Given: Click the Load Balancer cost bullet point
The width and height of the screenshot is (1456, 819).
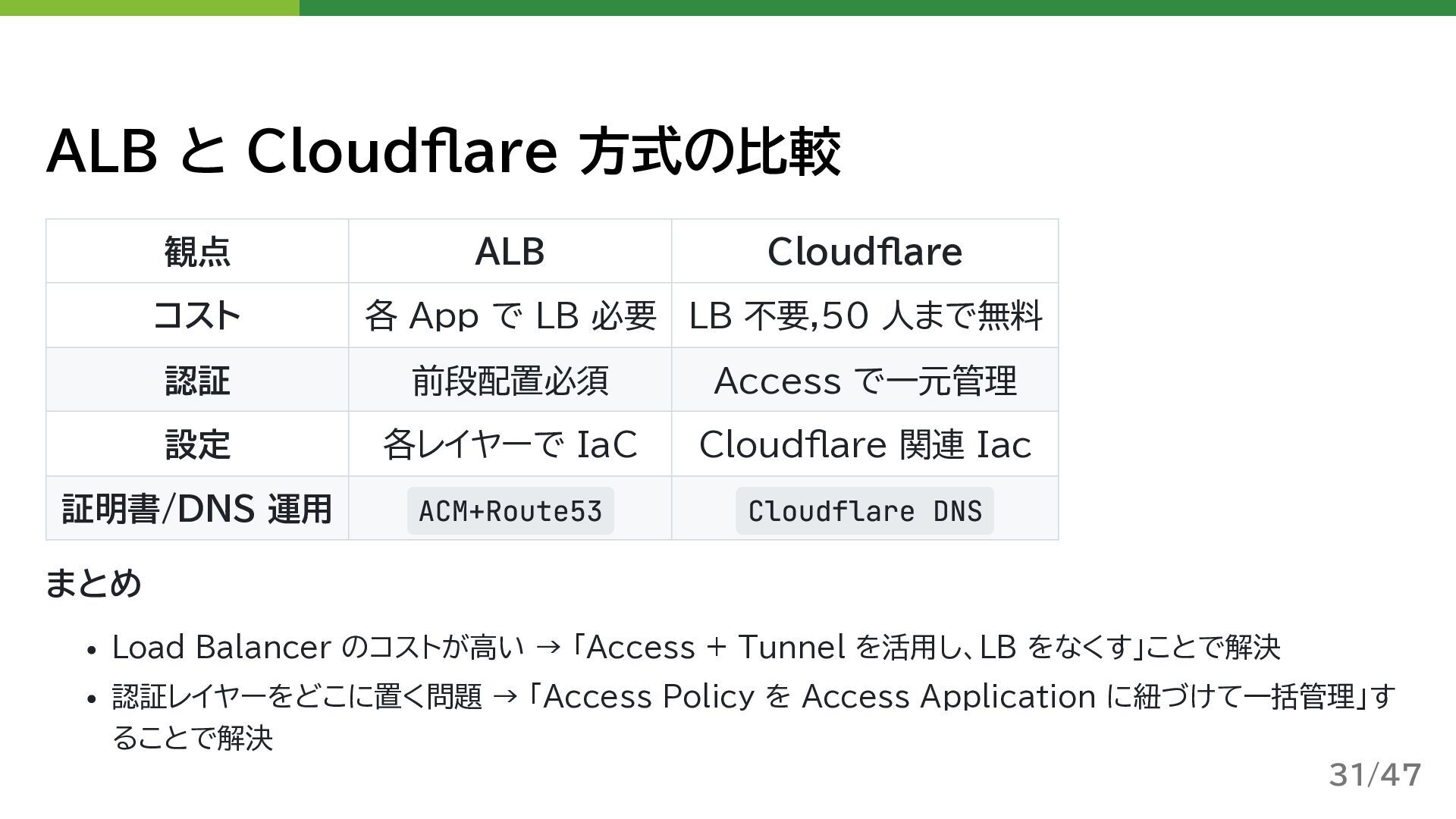Looking at the screenshot, I should [x=695, y=648].
